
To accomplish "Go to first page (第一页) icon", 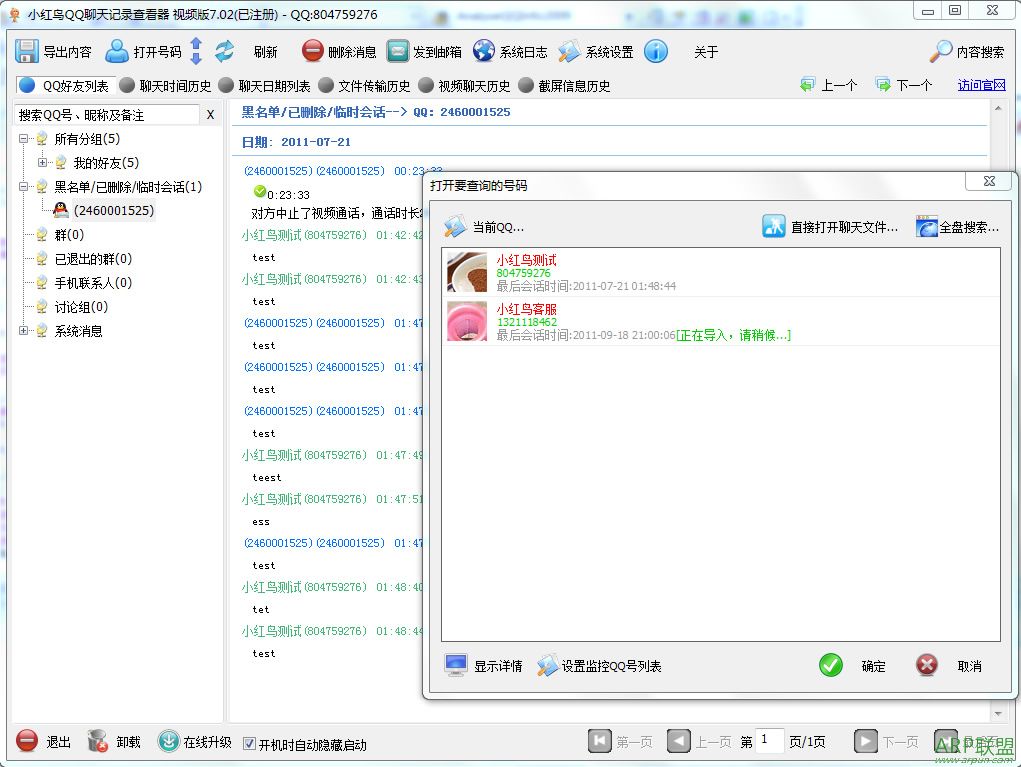I will (x=600, y=741).
